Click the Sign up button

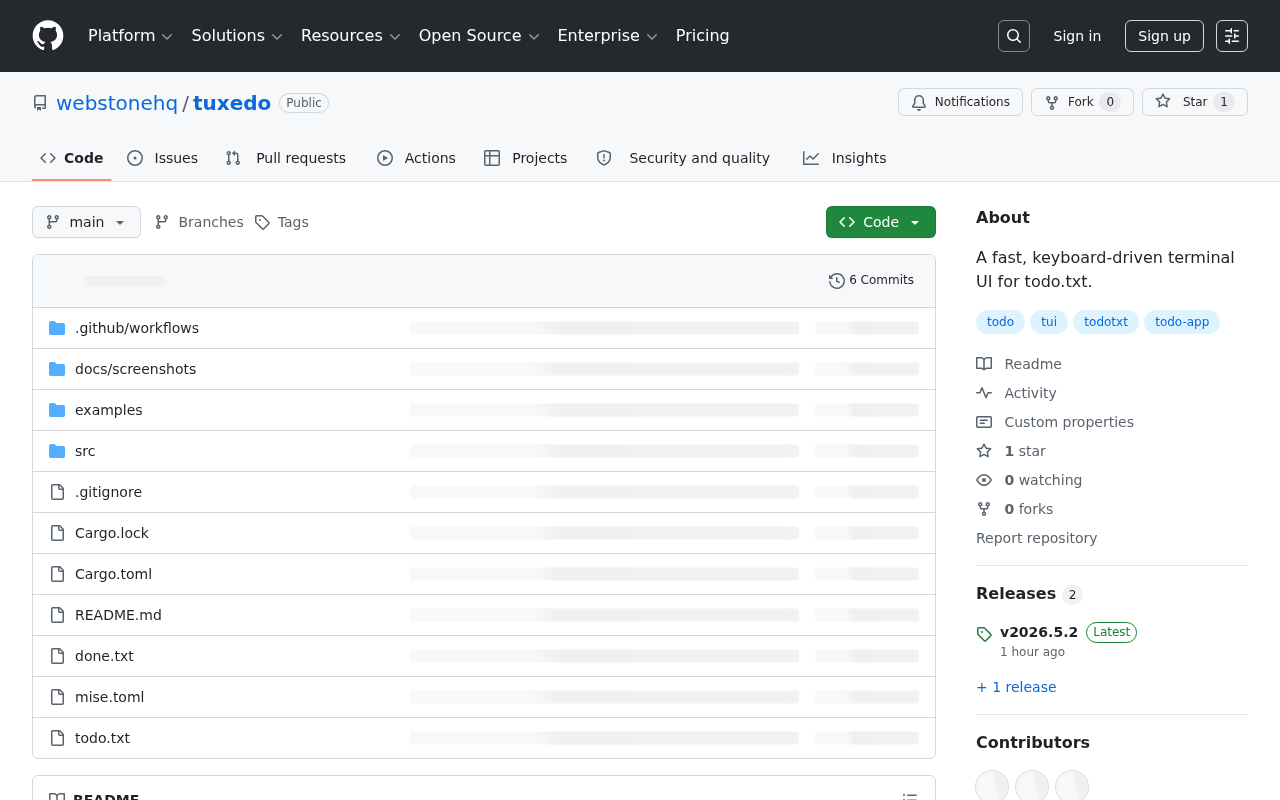click(x=1164, y=36)
